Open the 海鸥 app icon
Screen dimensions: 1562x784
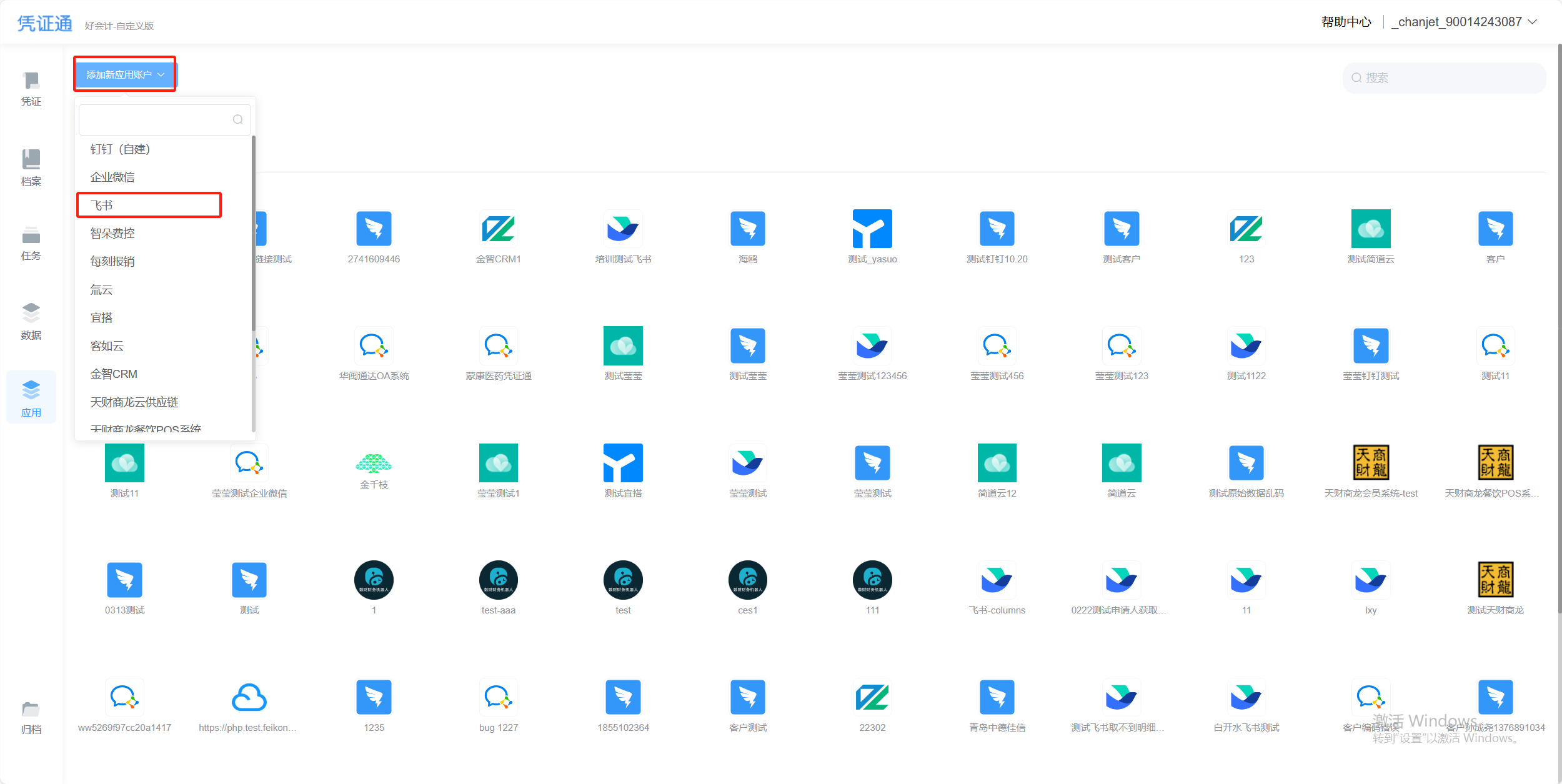[747, 229]
